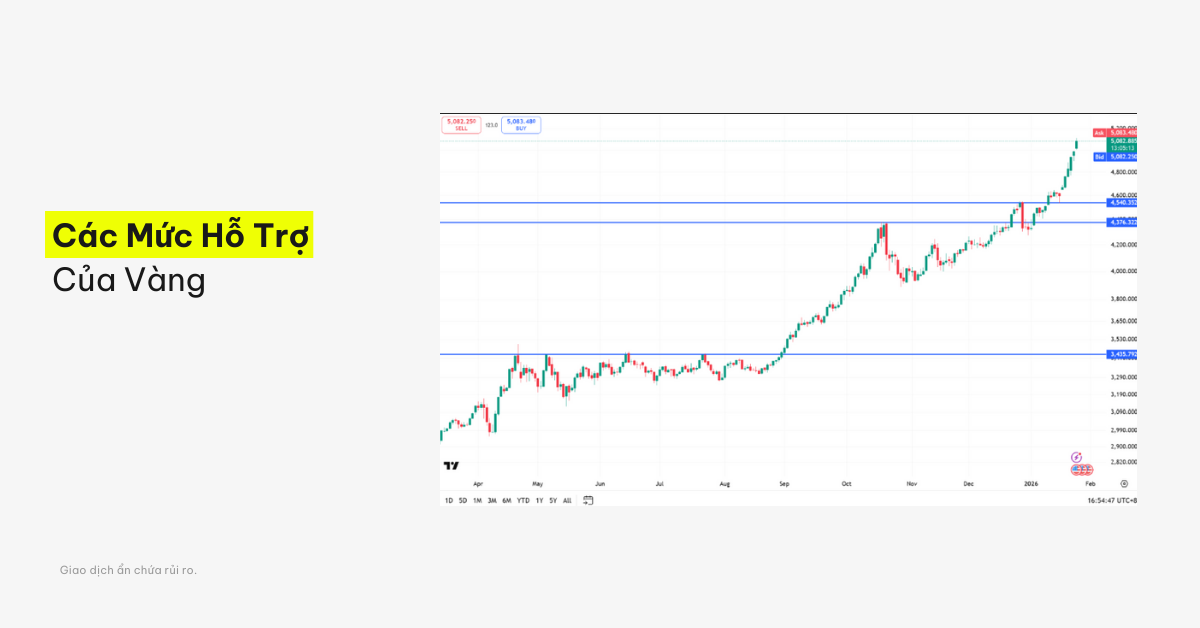This screenshot has height=628, width=1200.
Task: Click the purple lightning event icon
Action: pos(1077,457)
